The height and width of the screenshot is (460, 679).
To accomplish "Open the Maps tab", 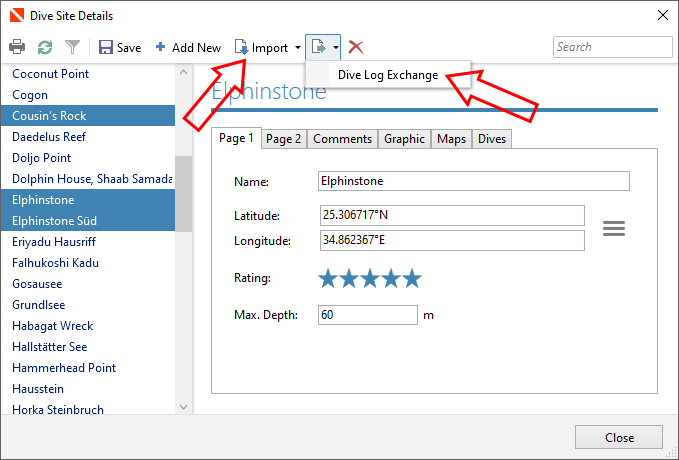I will coord(451,139).
